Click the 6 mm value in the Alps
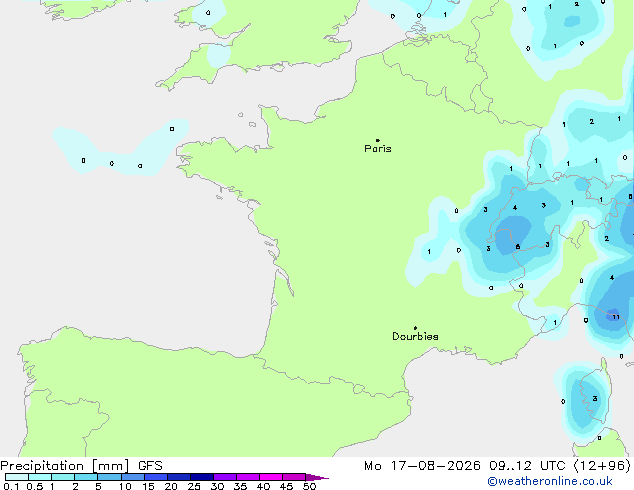This screenshot has height=490, width=634. 518,247
